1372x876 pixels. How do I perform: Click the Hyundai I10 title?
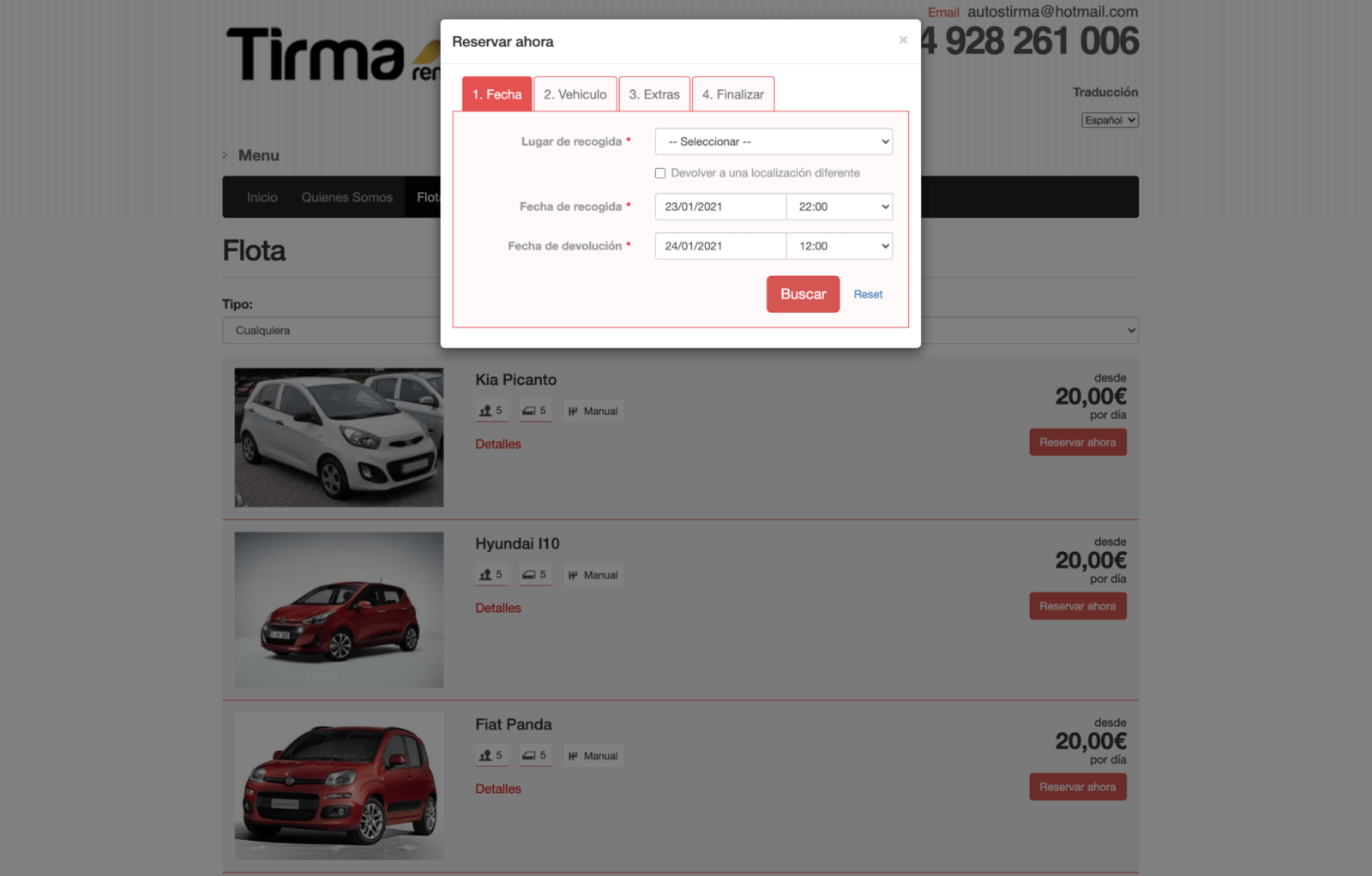(517, 543)
